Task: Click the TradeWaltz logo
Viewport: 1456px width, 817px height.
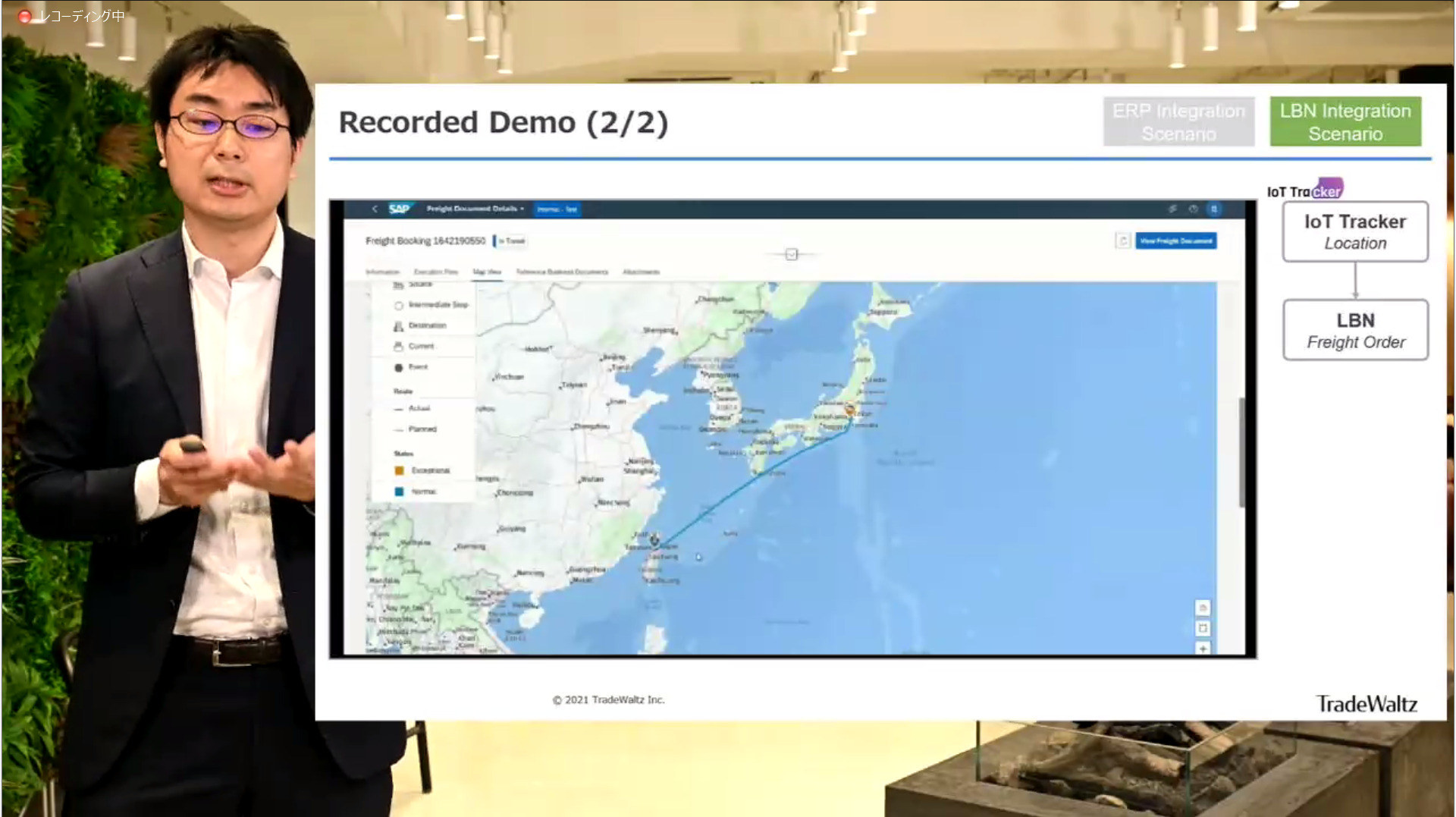Action: 1367,704
